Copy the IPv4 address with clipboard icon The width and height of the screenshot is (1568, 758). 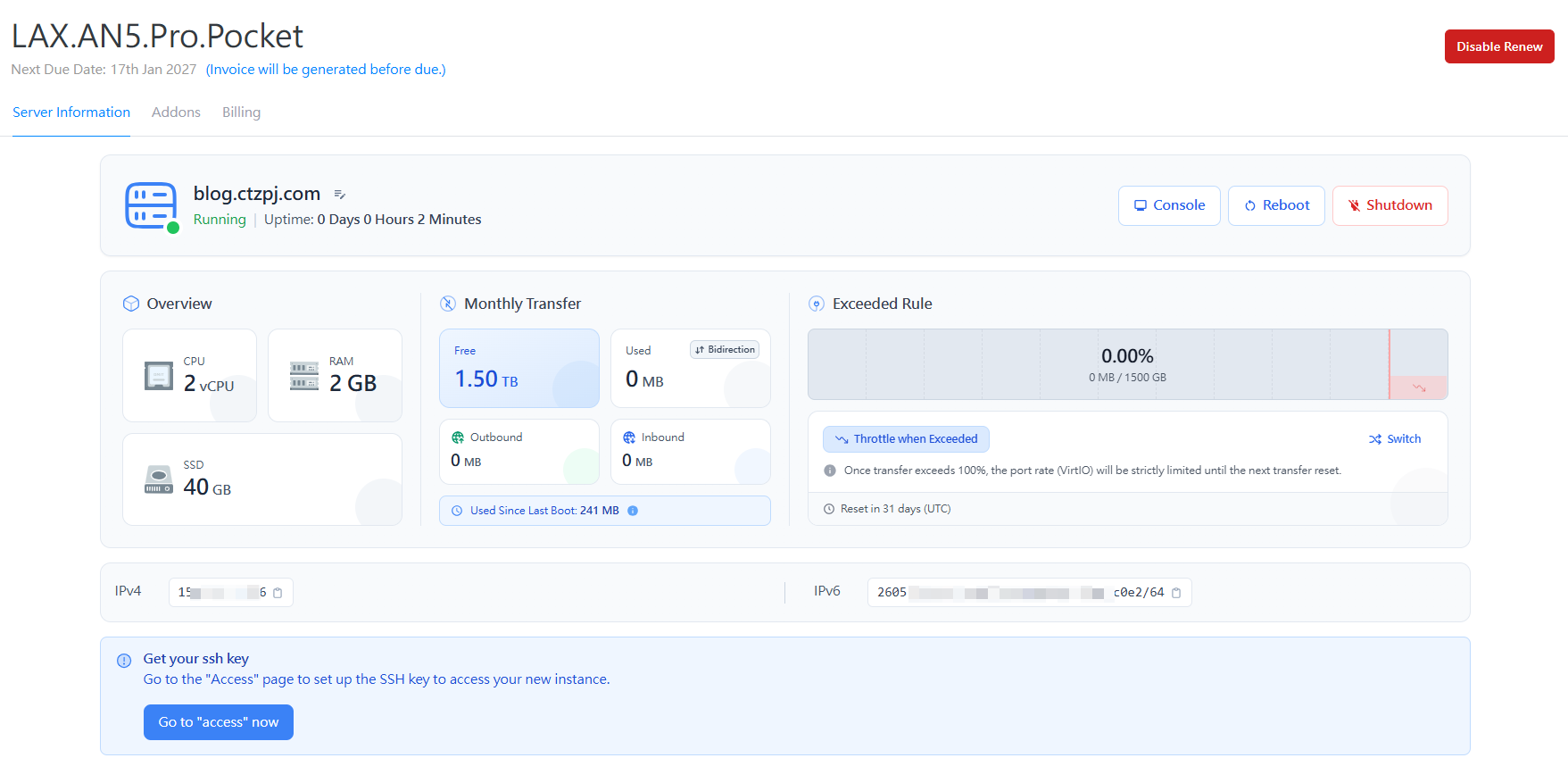point(278,593)
